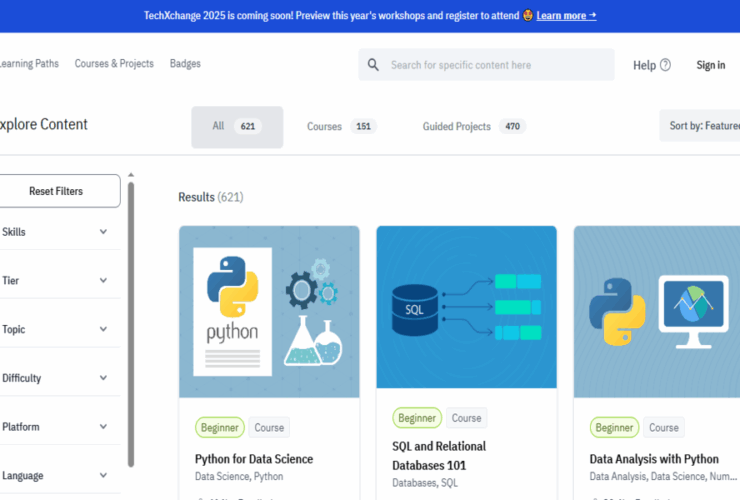
Task: Open the Sort by Featured dropdown
Action: (700, 126)
